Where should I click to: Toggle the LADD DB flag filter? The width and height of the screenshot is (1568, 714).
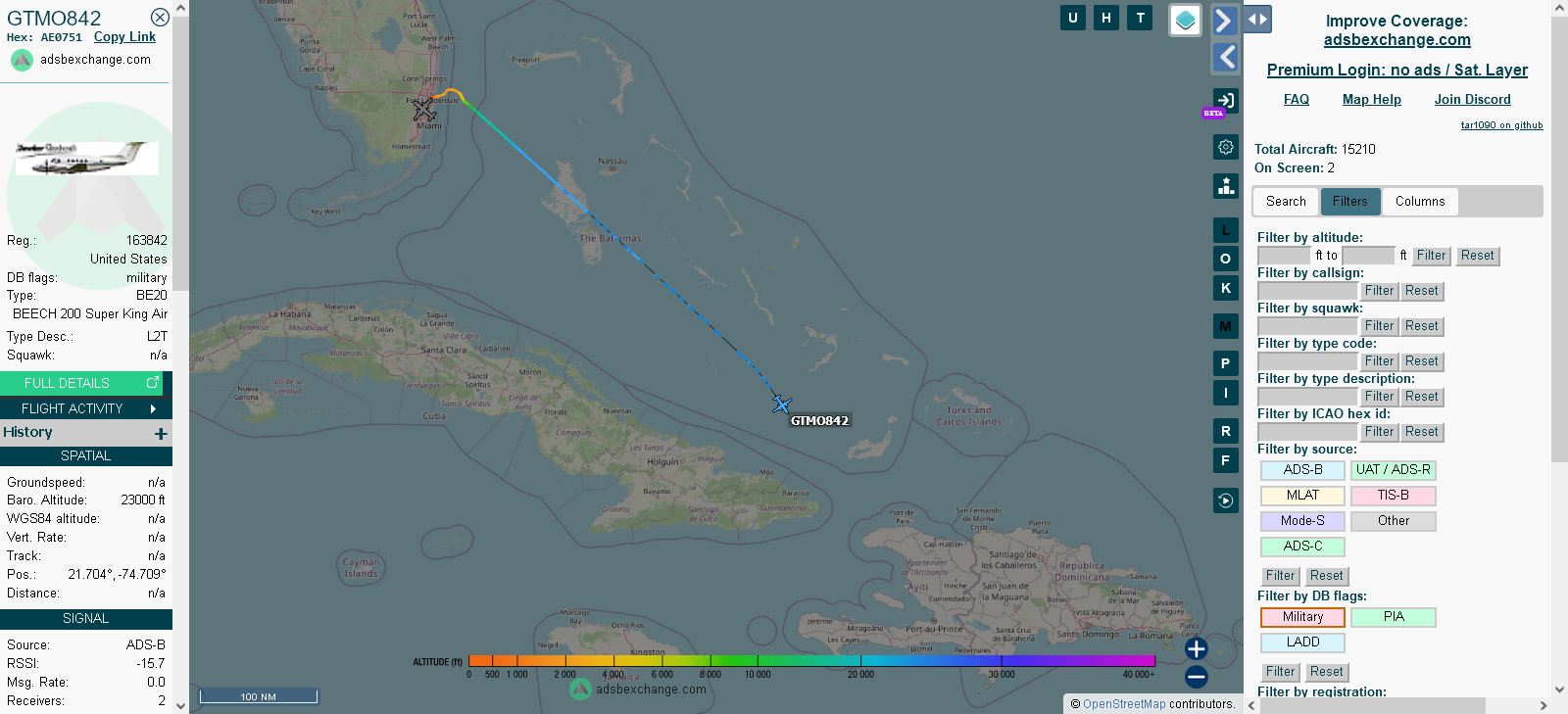tap(1302, 643)
